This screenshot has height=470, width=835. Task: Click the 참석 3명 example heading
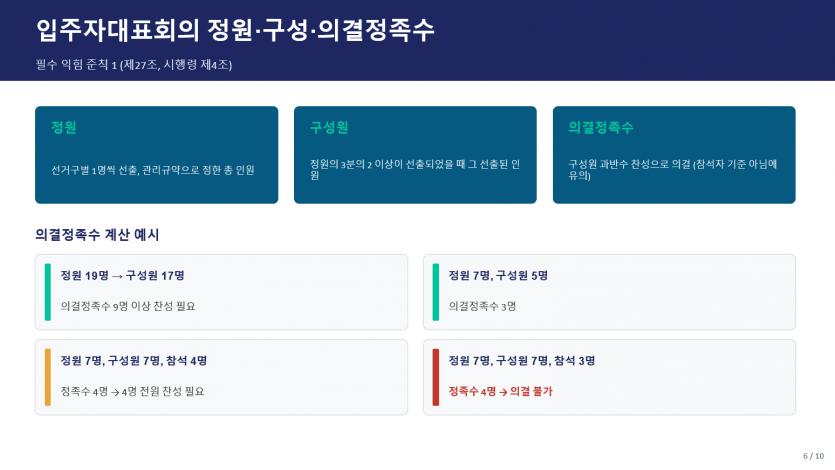522,361
